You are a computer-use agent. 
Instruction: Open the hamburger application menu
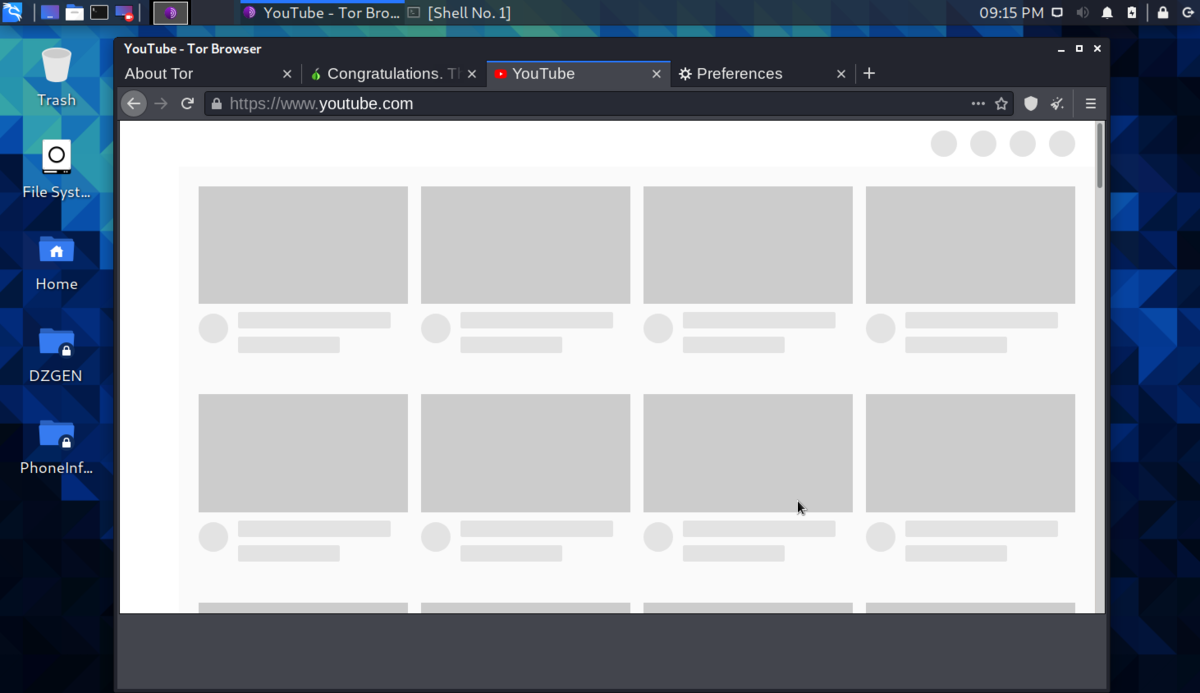click(x=1091, y=104)
